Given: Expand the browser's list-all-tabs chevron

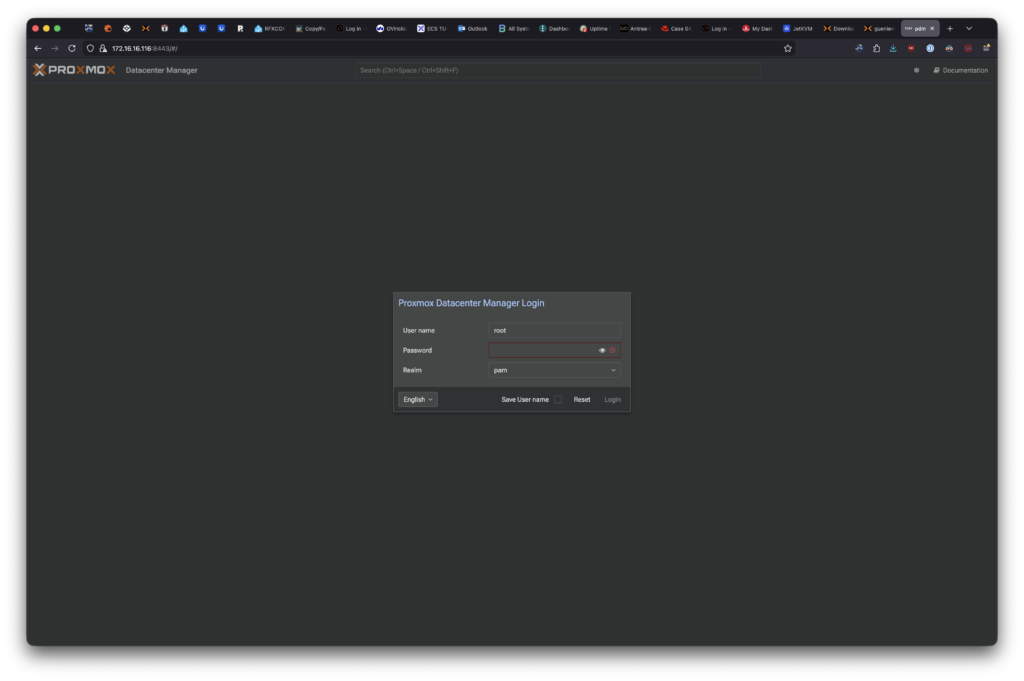Looking at the screenshot, I should tap(968, 28).
